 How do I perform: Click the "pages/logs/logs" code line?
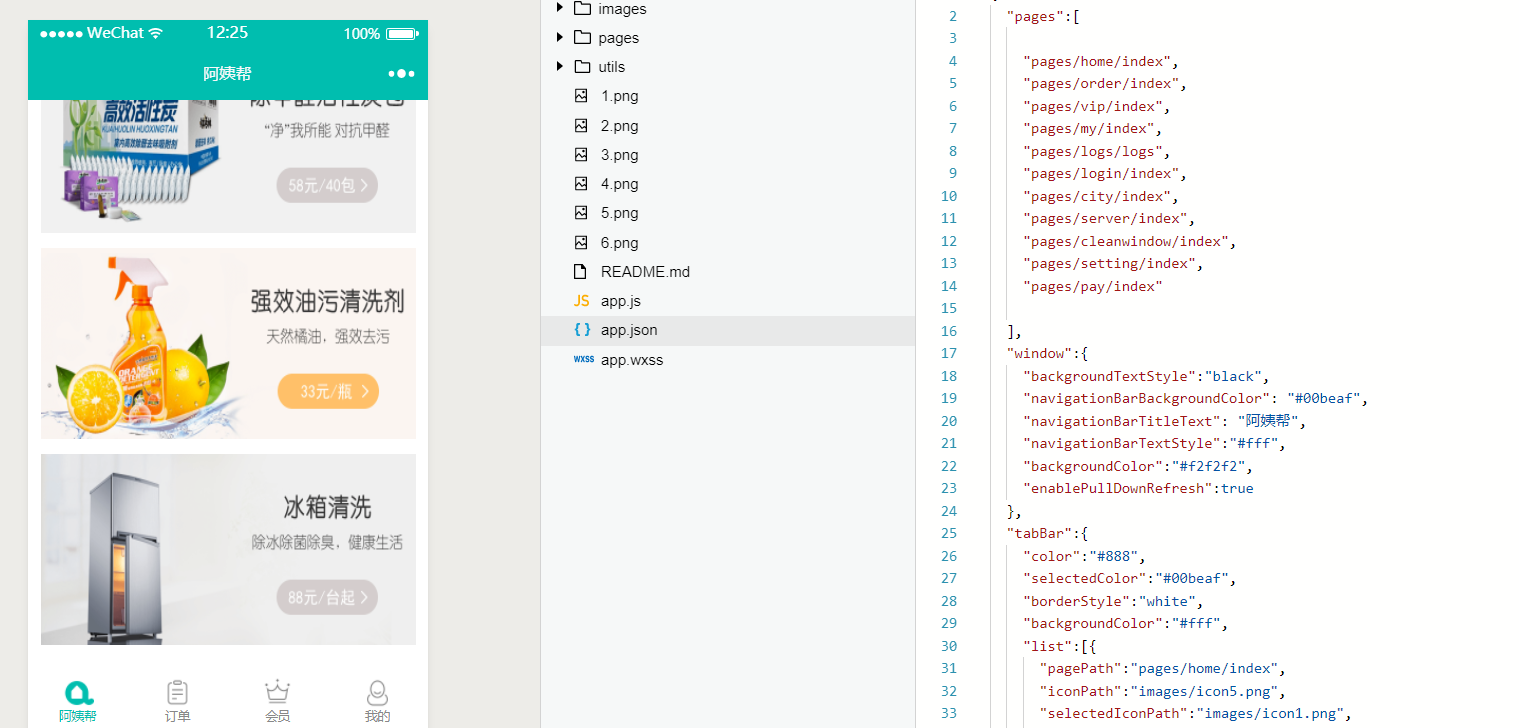(x=1096, y=151)
